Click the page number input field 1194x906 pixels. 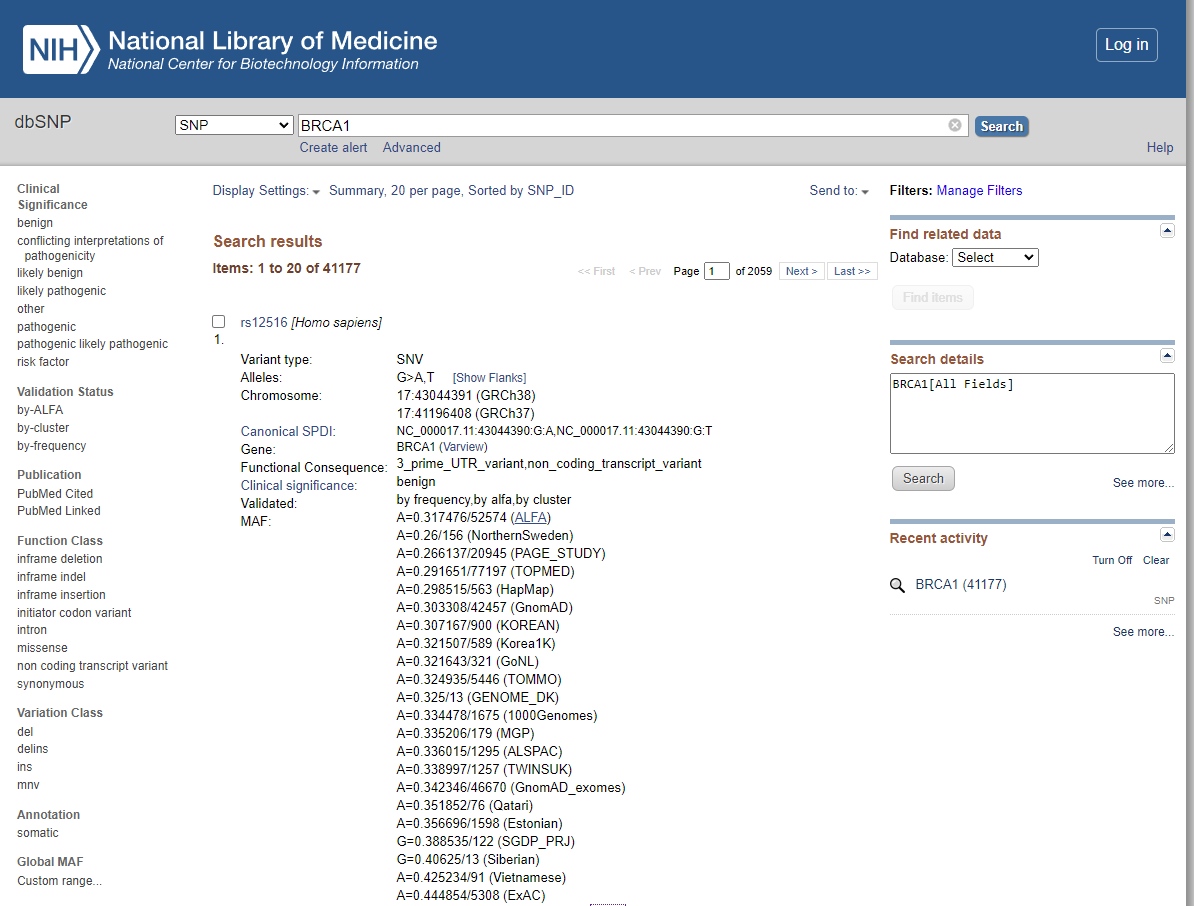coord(717,271)
